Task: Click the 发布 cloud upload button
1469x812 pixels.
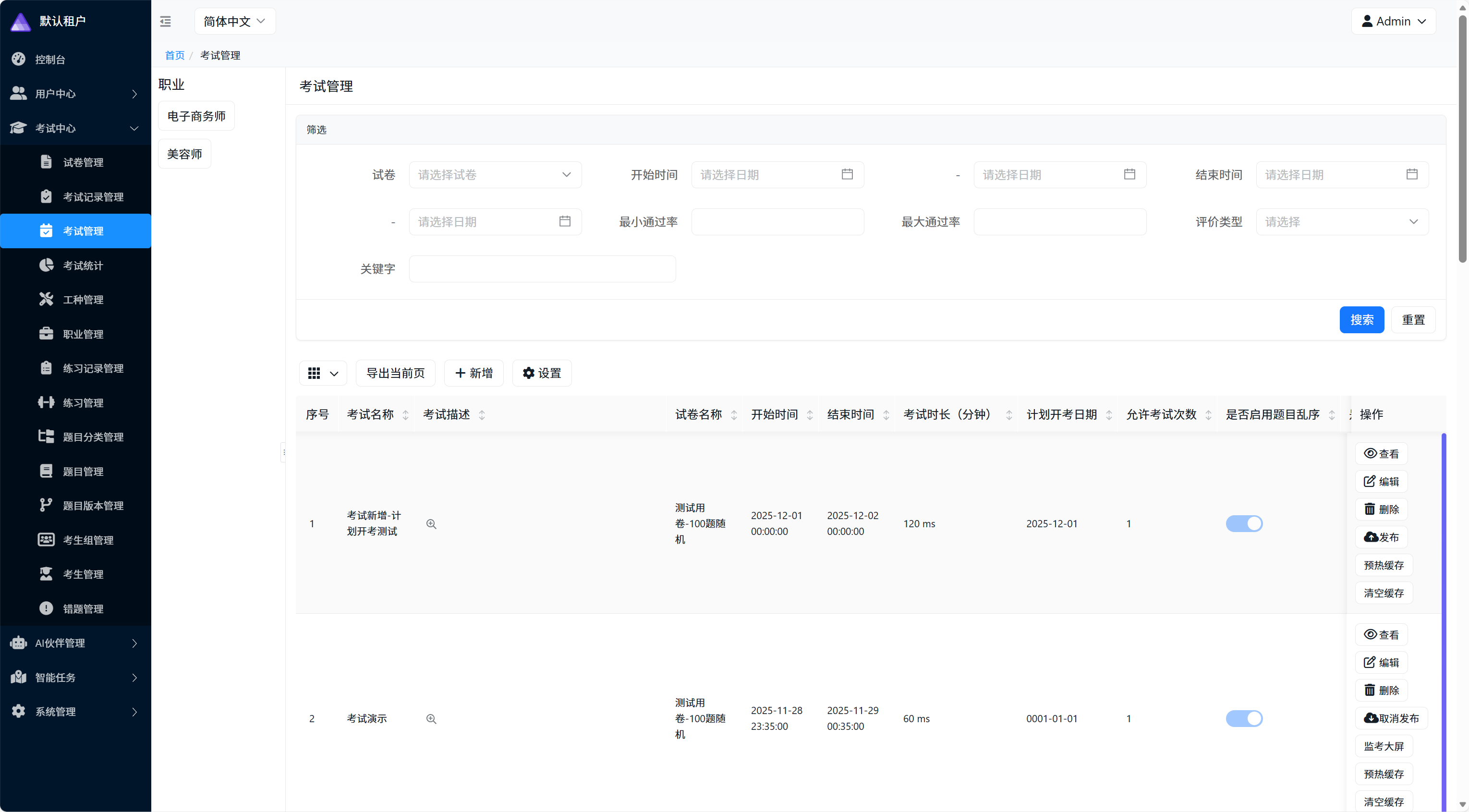Action: (x=1381, y=537)
